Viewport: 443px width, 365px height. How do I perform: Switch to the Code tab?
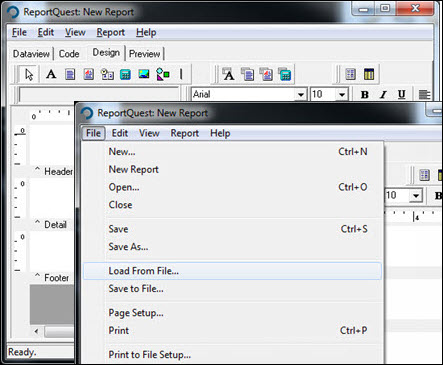pos(69,54)
